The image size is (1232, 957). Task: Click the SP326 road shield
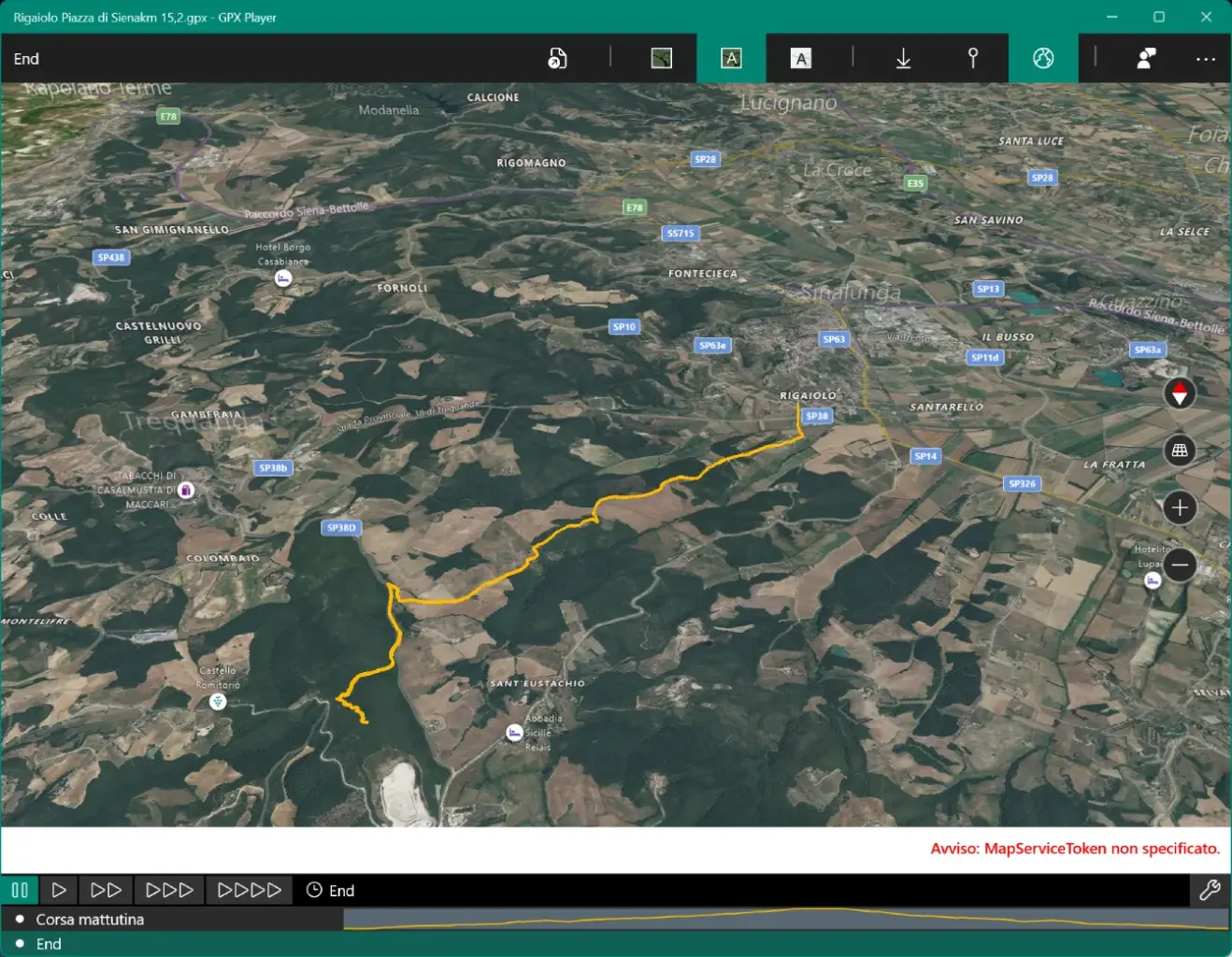(x=1022, y=483)
